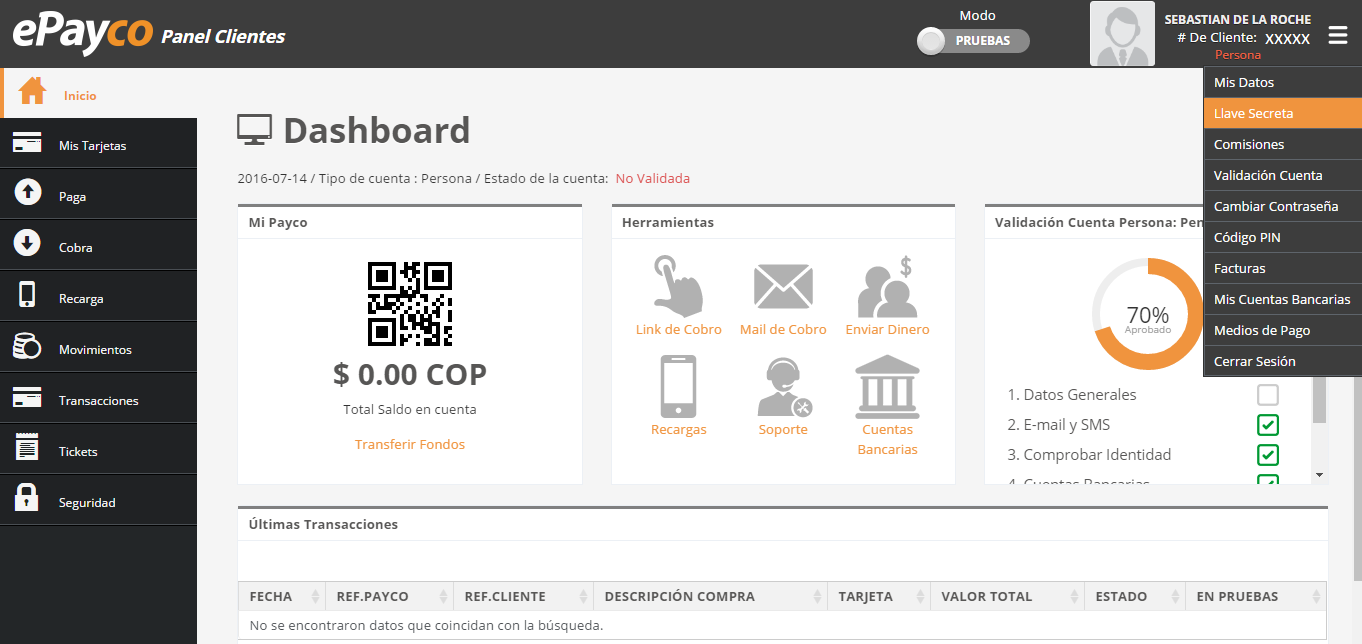Click the Persona account type label
The height and width of the screenshot is (644, 1362).
point(1238,55)
